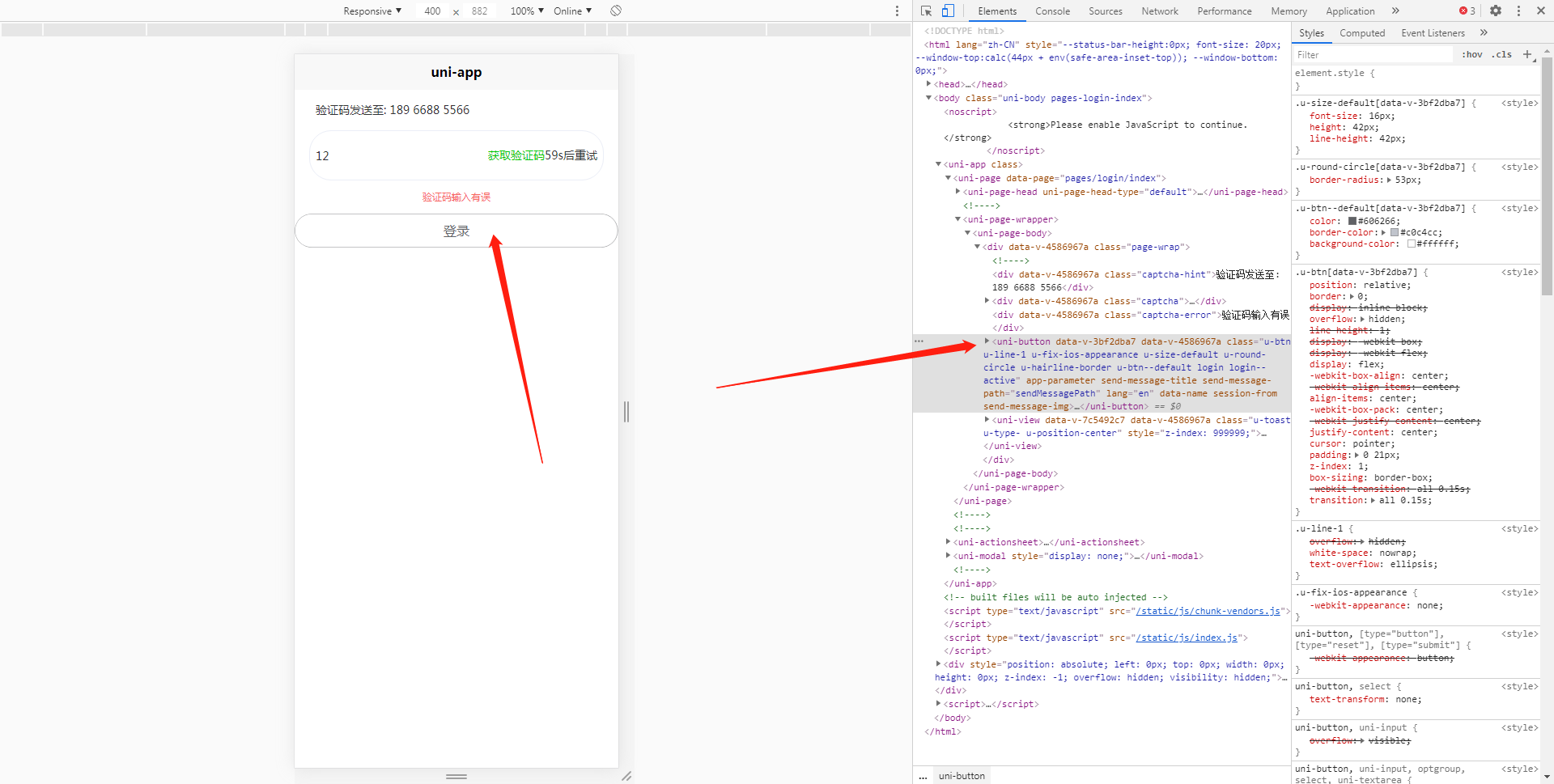1554x784 pixels.
Task: Open DevTools settings gear
Action: pos(1496,11)
